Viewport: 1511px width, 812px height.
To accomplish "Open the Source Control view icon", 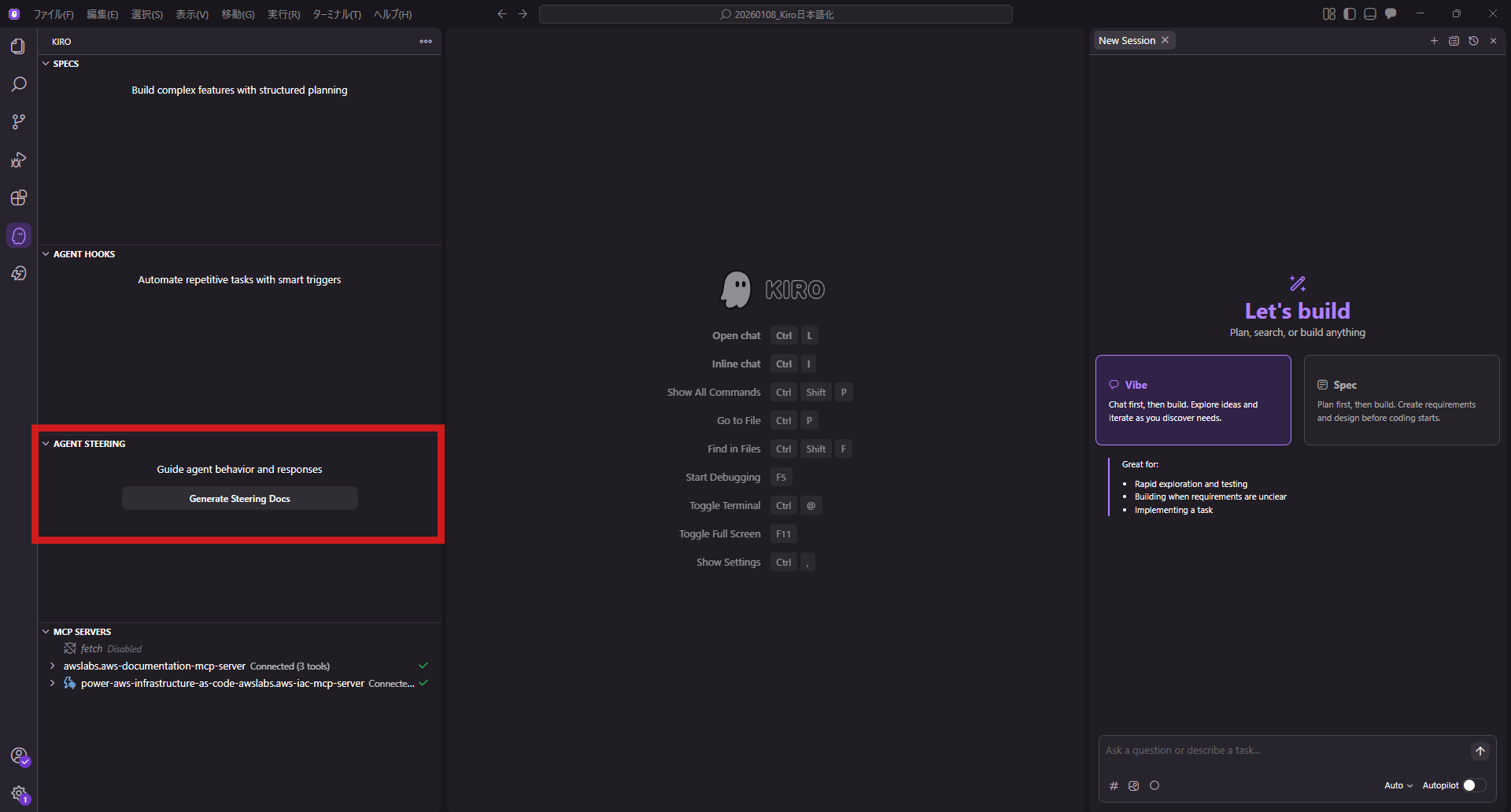I will pyautogui.click(x=18, y=122).
